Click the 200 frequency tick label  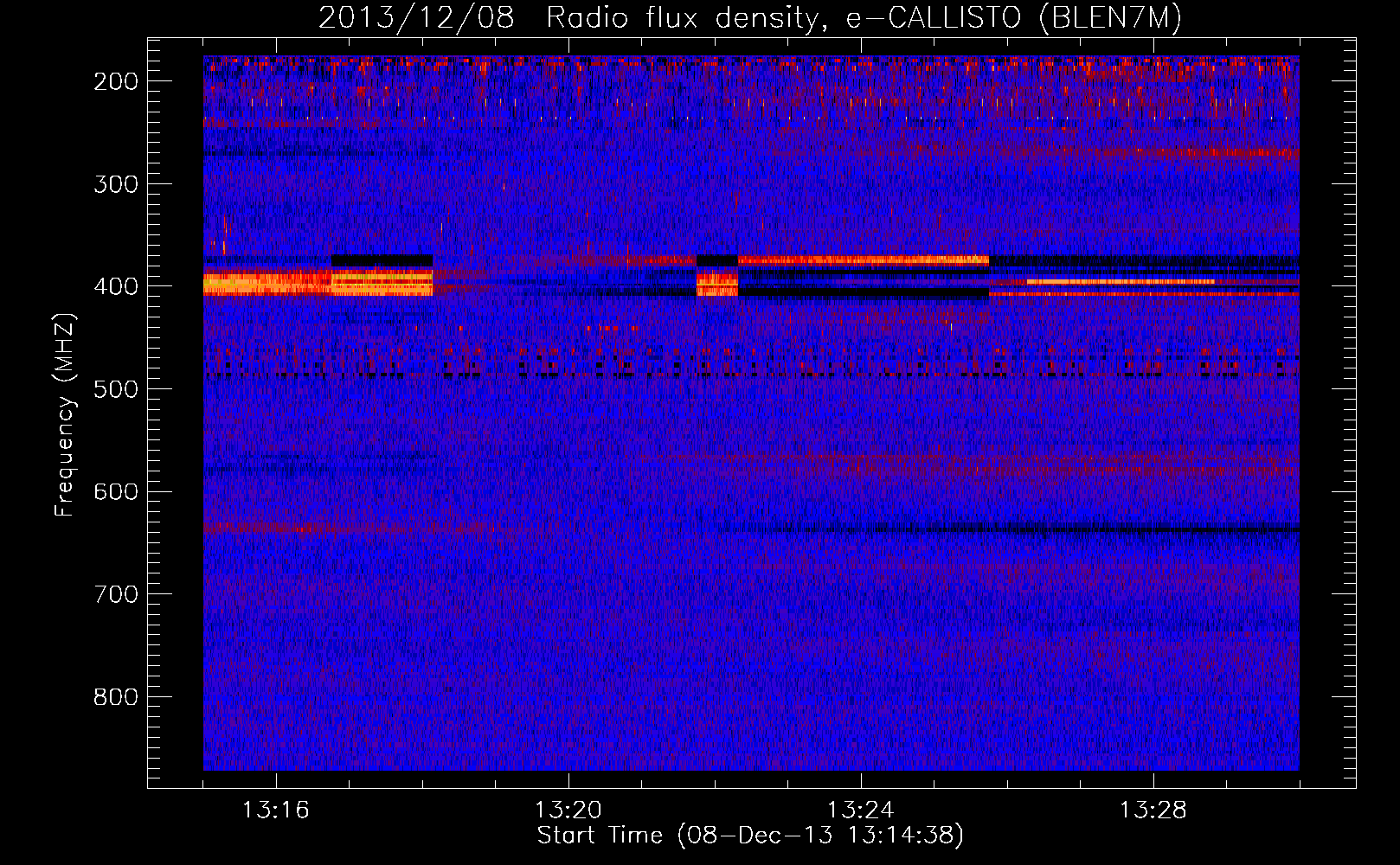tap(116, 81)
